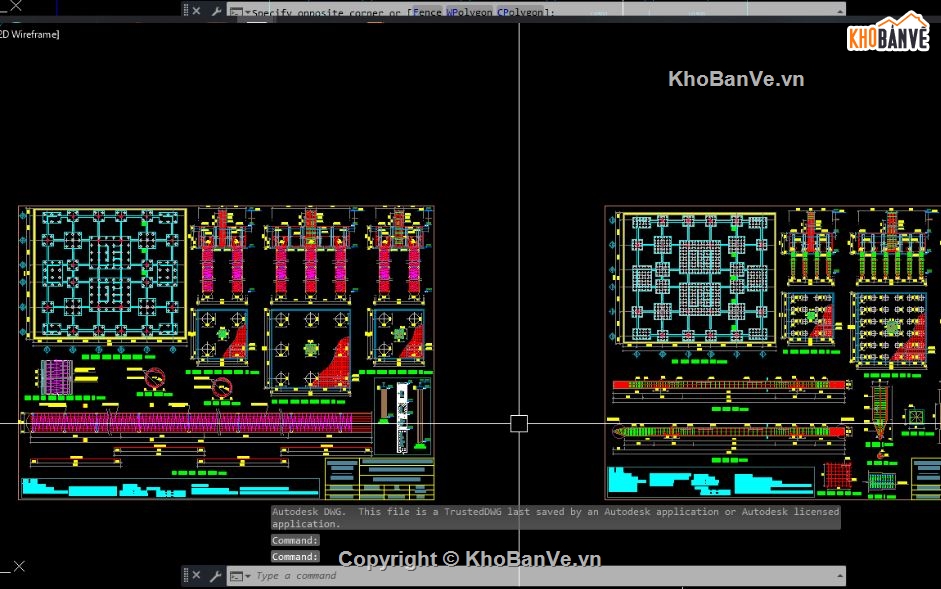Image resolution: width=941 pixels, height=589 pixels.
Task: Close the bottom command line window
Action: point(196,575)
